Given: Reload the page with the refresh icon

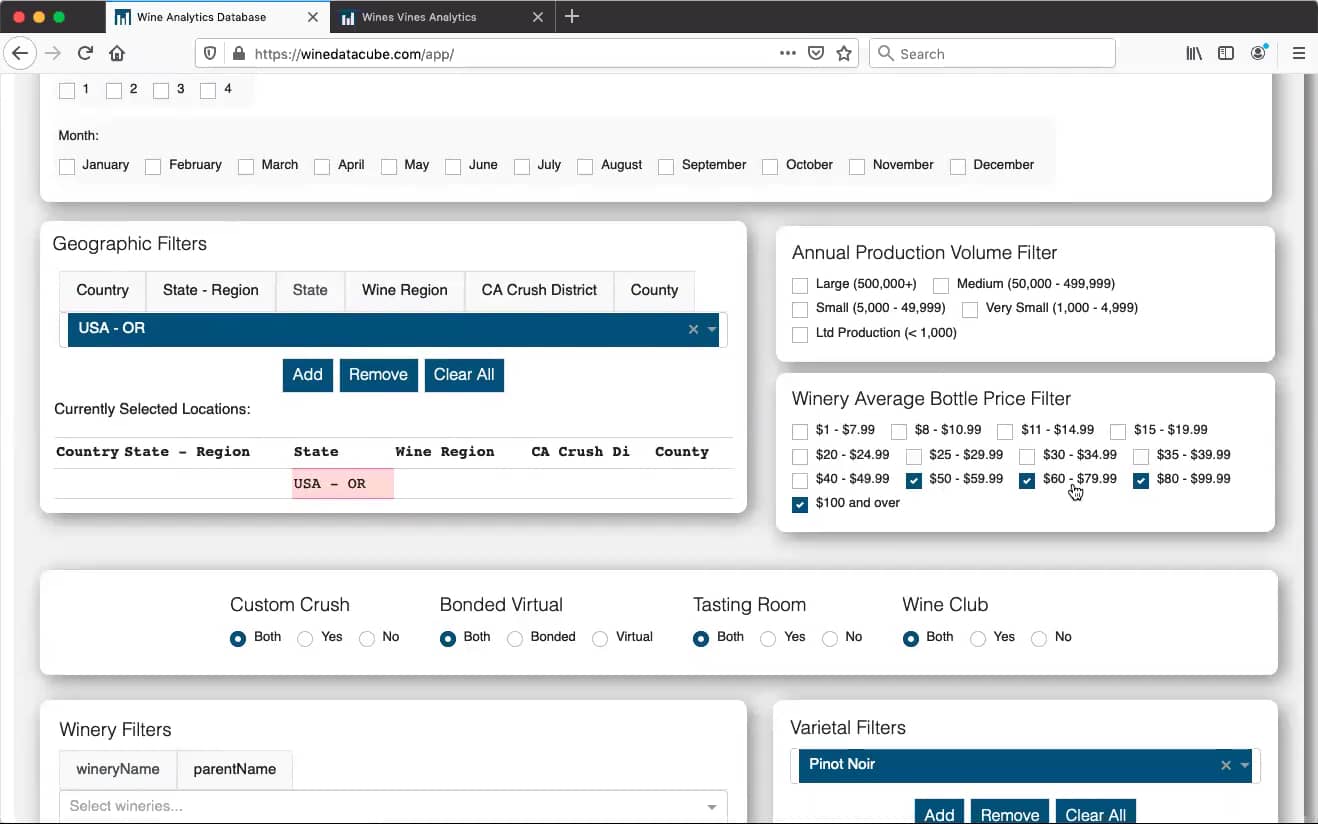Looking at the screenshot, I should click(x=85, y=53).
